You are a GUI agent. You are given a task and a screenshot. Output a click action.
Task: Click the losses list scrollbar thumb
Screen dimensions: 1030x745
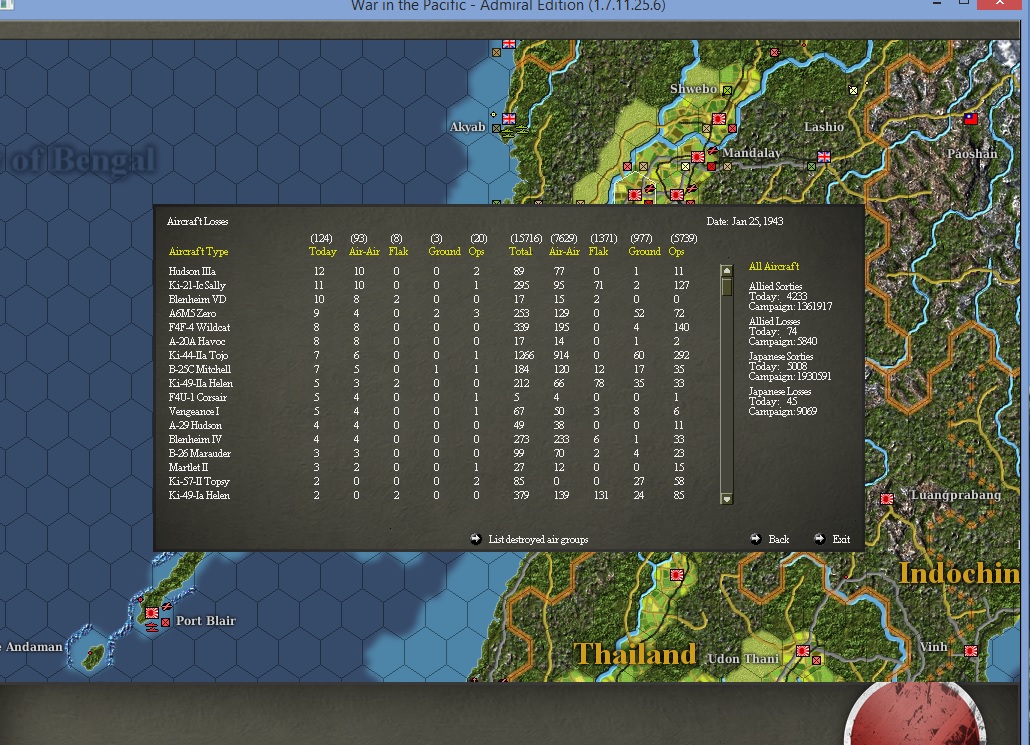tap(727, 287)
